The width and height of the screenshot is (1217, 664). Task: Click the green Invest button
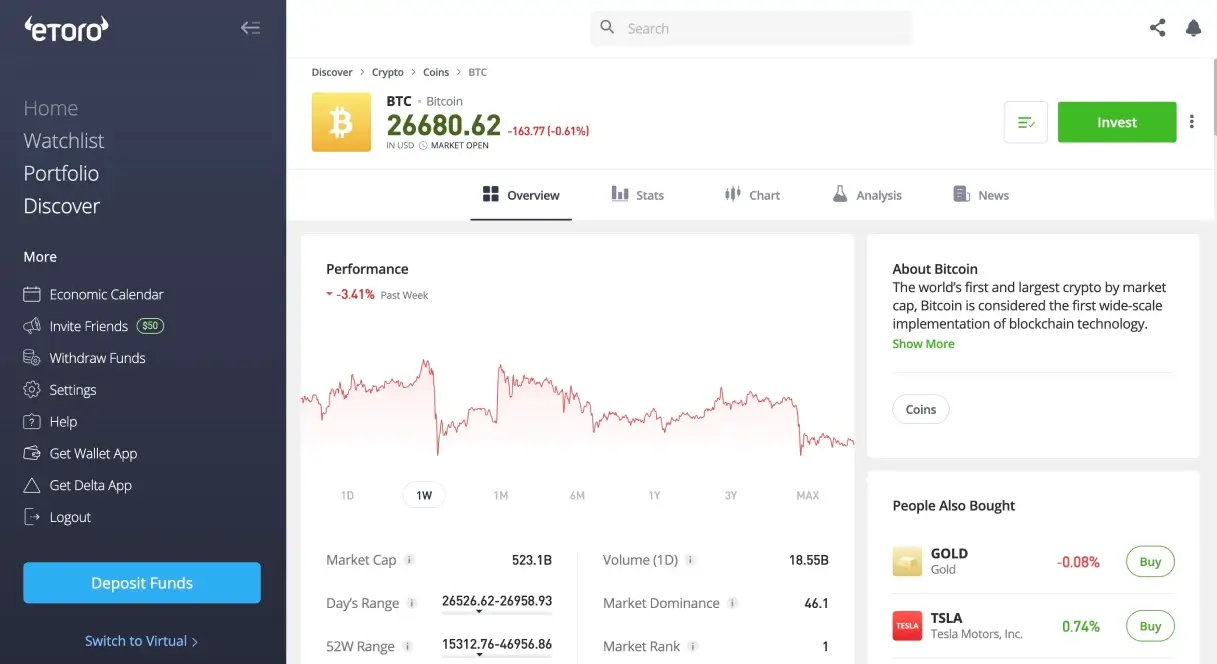pyautogui.click(x=1117, y=122)
